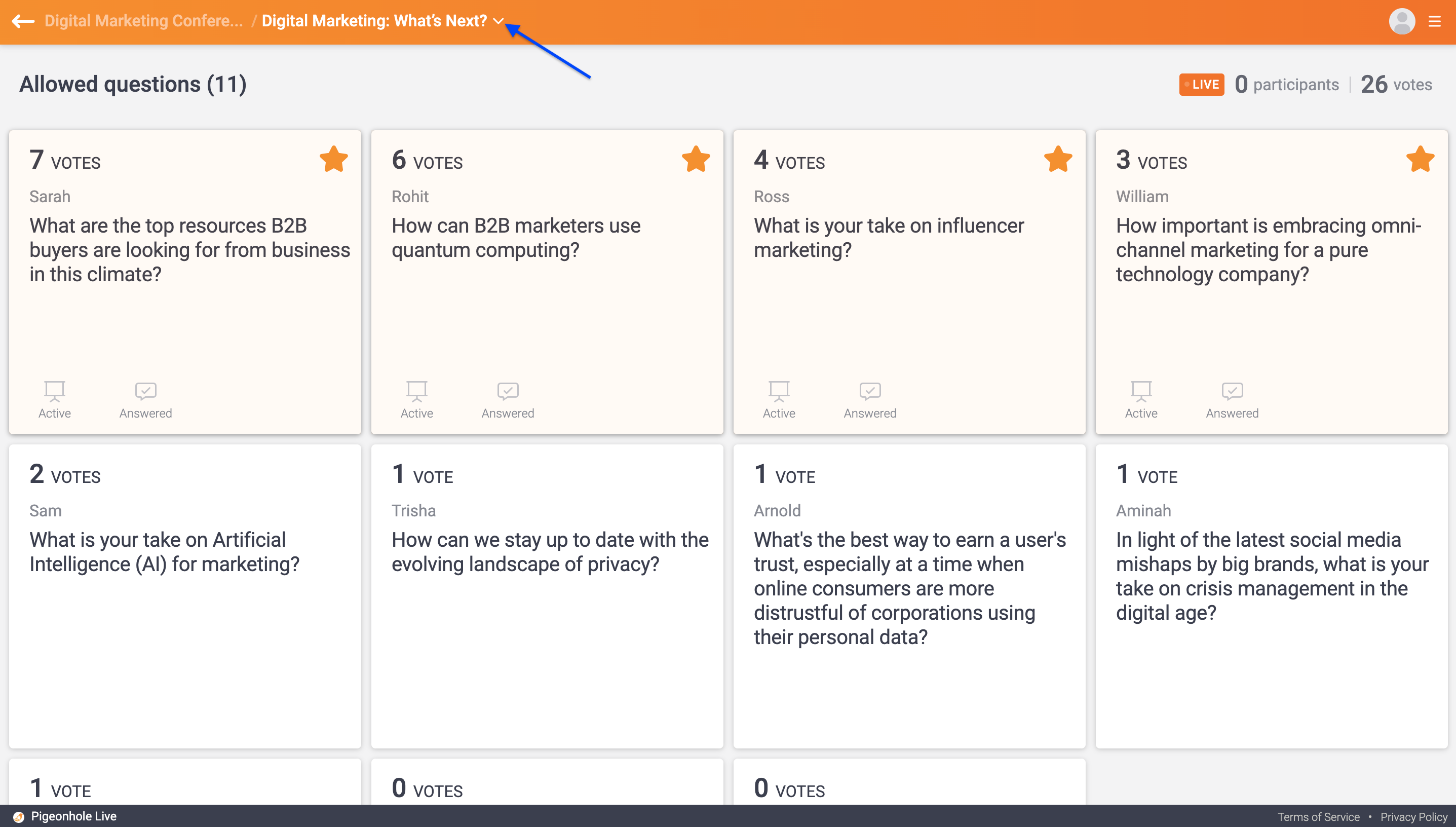
Task: Click the session title Digital Marketing: What's Next?
Action: pos(374,21)
